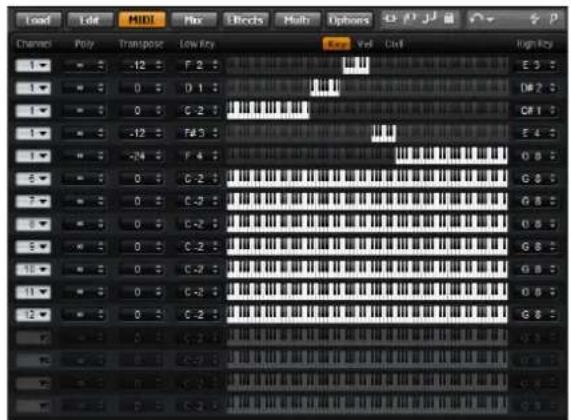Open the channel 6 dropdown
This screenshot has height=420, width=571.
point(33,179)
